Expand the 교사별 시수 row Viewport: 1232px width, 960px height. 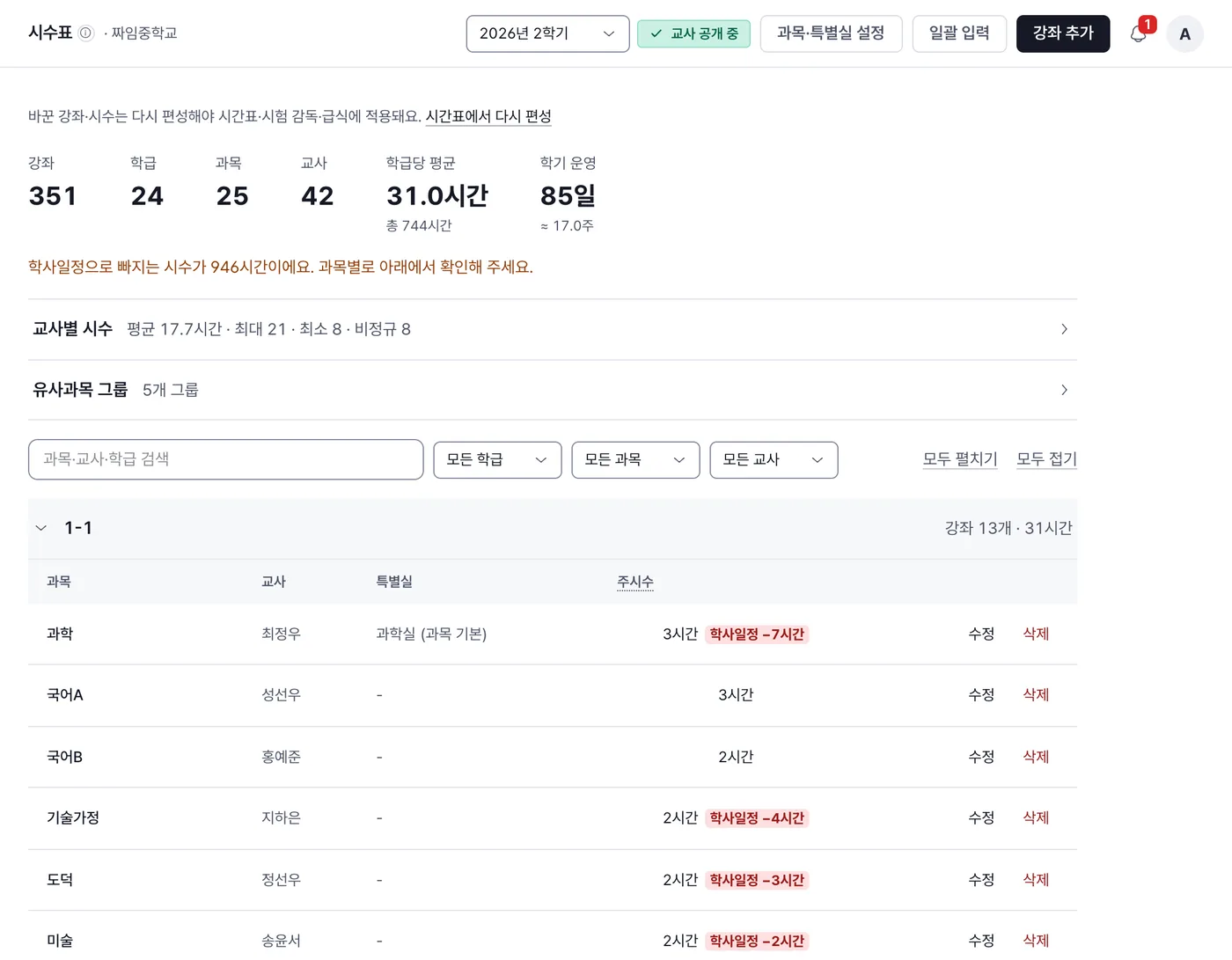tap(553, 329)
